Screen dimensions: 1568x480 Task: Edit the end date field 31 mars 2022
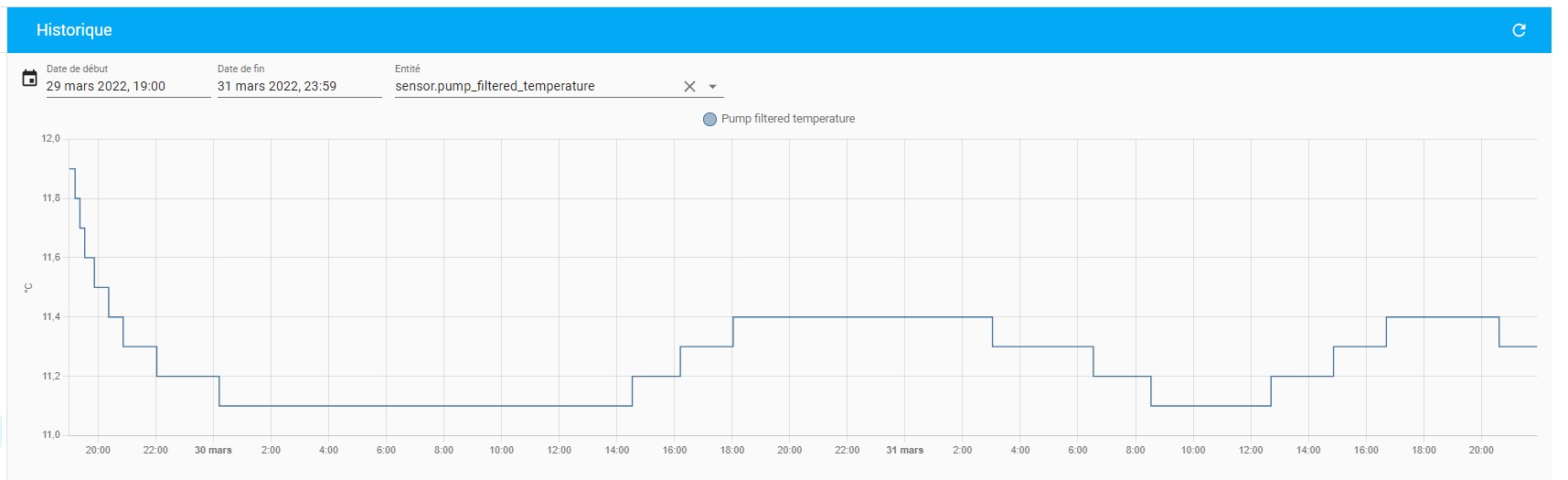coord(299,86)
